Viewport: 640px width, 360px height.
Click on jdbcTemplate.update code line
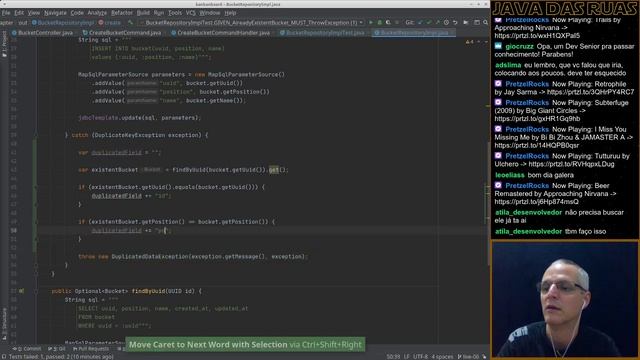(x=140, y=118)
